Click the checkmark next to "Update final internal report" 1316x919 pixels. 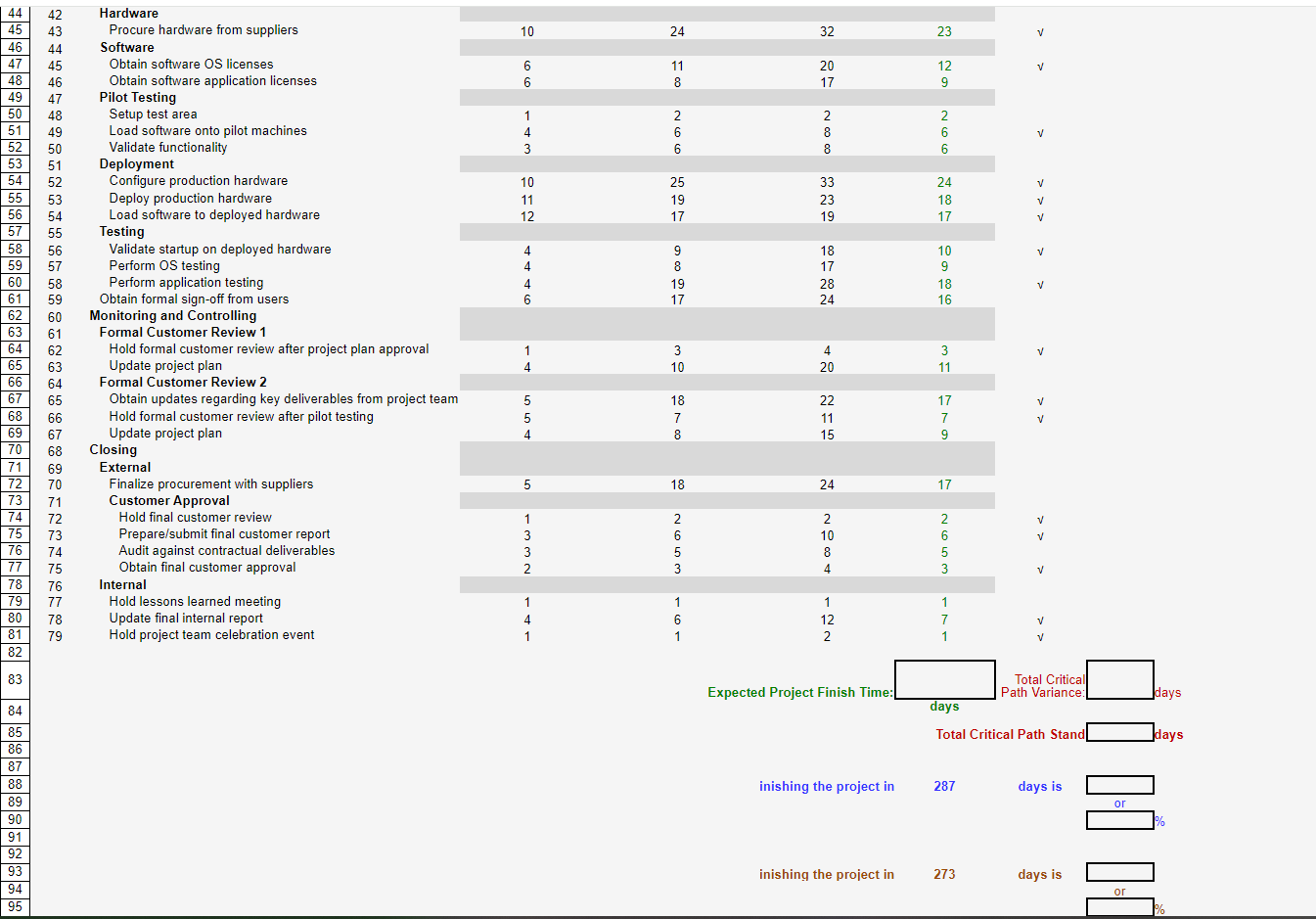[x=1040, y=619]
